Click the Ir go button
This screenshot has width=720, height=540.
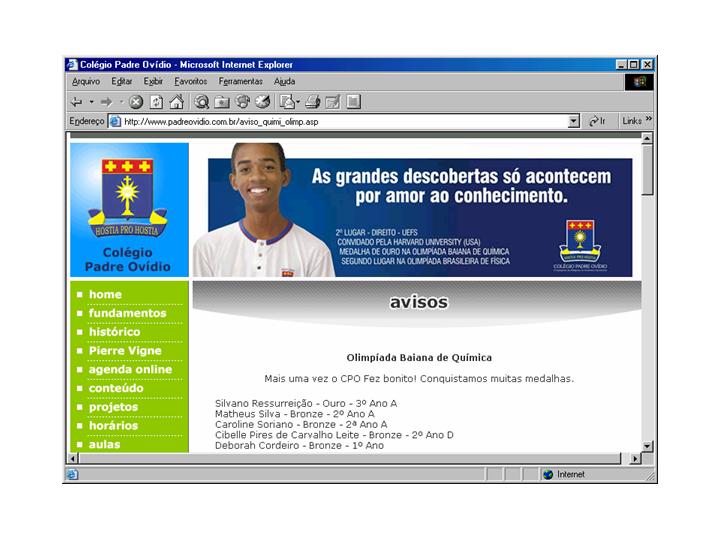[x=597, y=121]
